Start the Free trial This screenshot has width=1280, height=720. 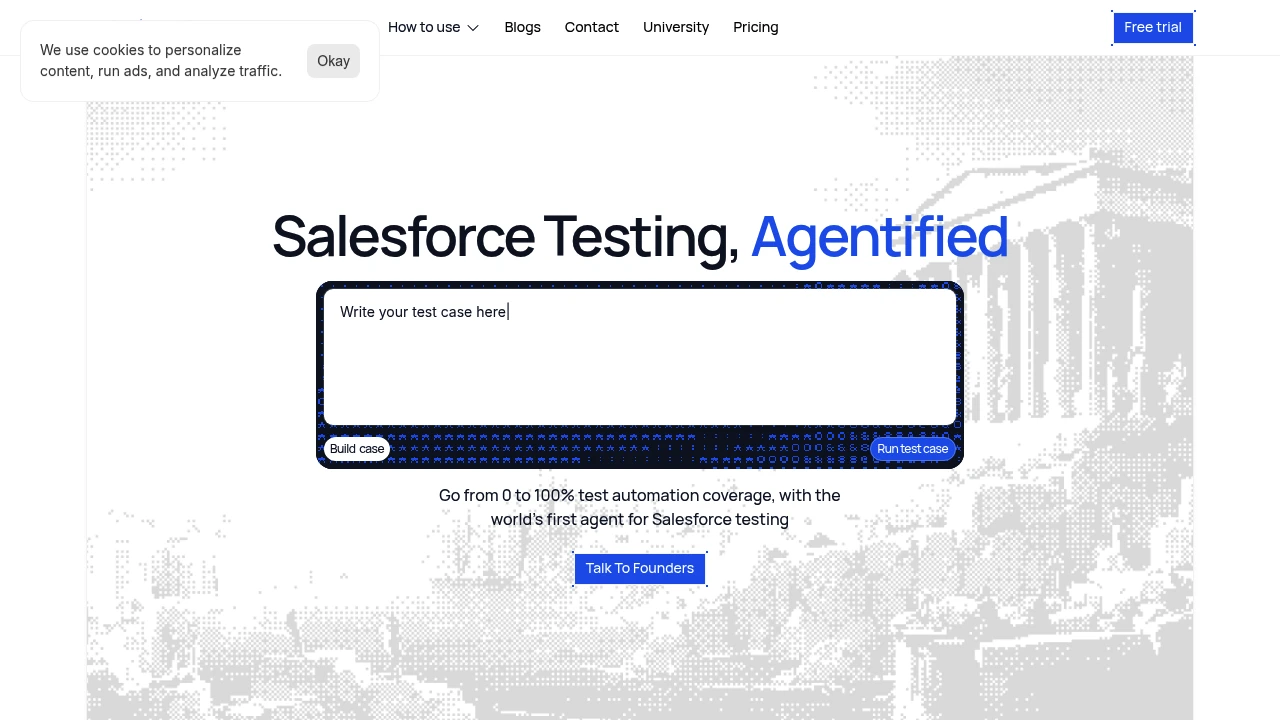coord(1153,28)
